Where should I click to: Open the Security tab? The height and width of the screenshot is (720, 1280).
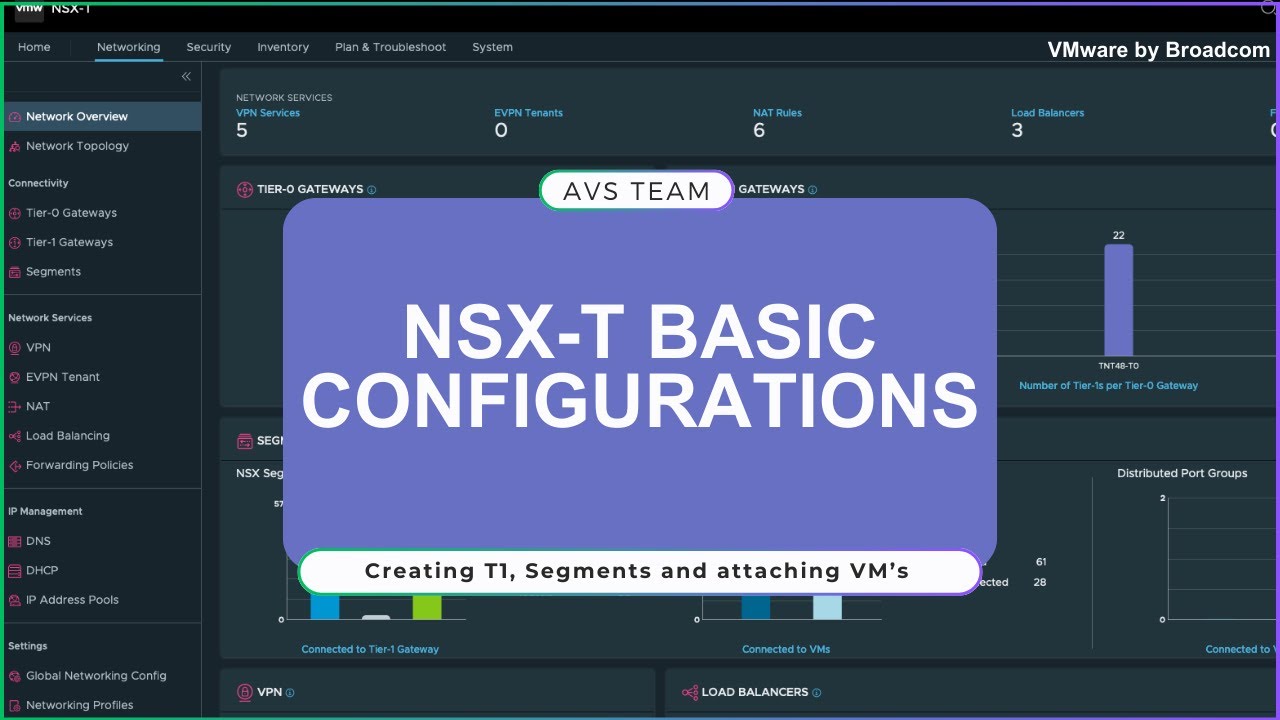[x=209, y=47]
